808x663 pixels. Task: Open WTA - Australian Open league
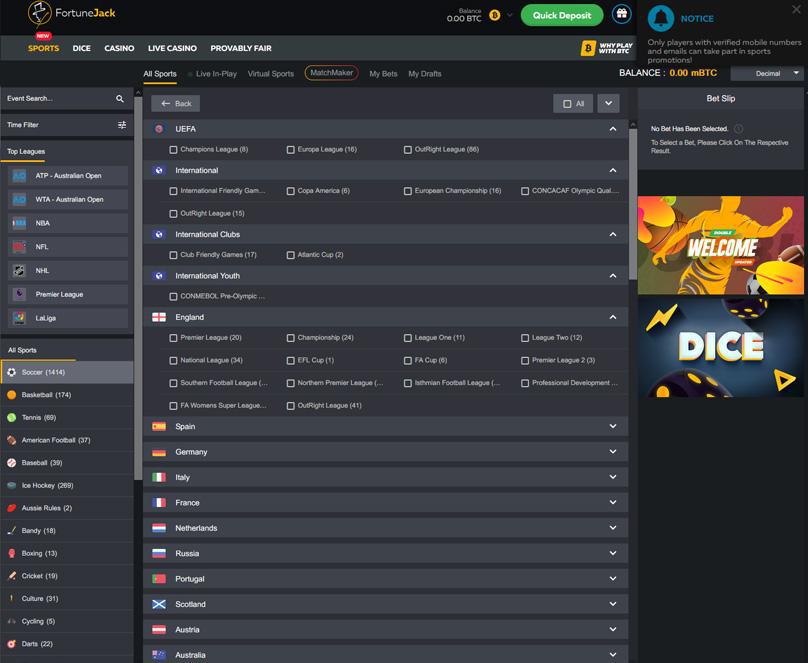68,199
